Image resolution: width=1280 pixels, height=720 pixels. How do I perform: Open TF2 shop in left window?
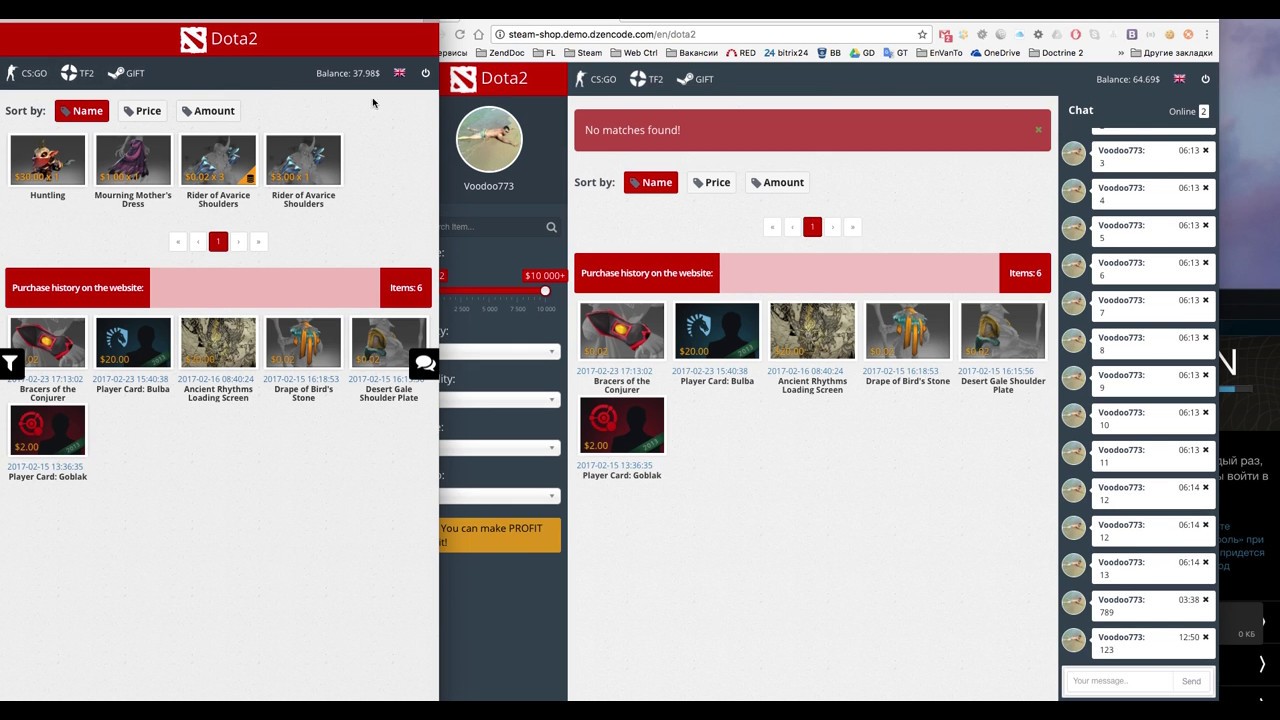pyautogui.click(x=77, y=73)
